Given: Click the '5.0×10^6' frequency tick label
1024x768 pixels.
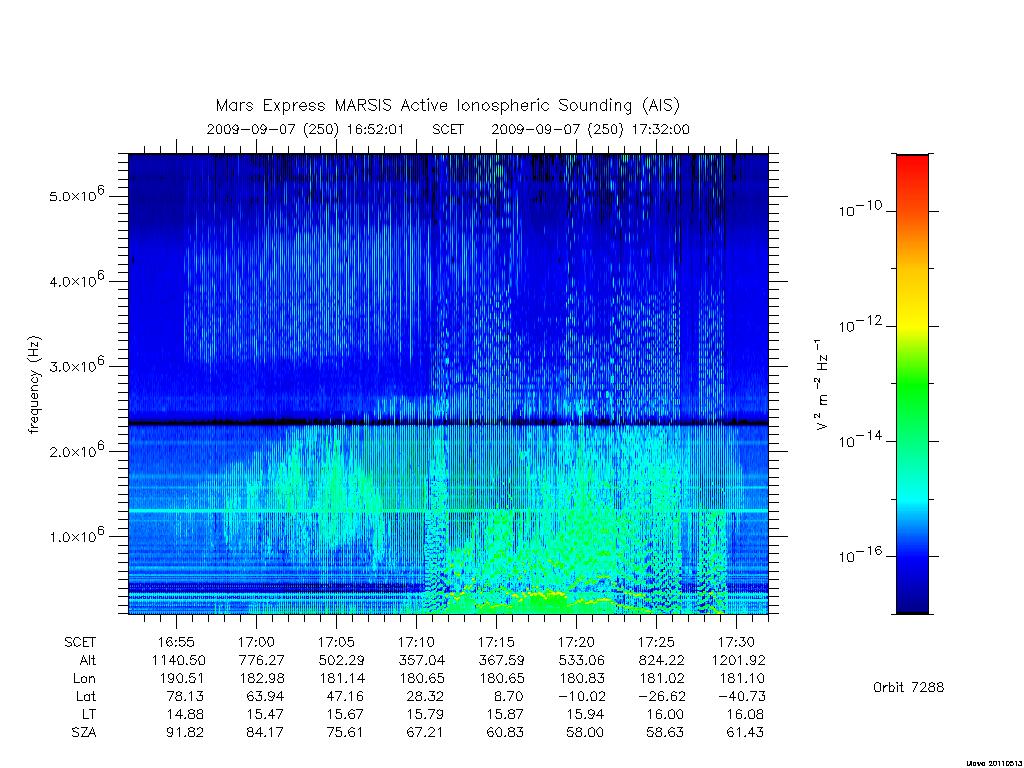Looking at the screenshot, I should [x=76, y=195].
